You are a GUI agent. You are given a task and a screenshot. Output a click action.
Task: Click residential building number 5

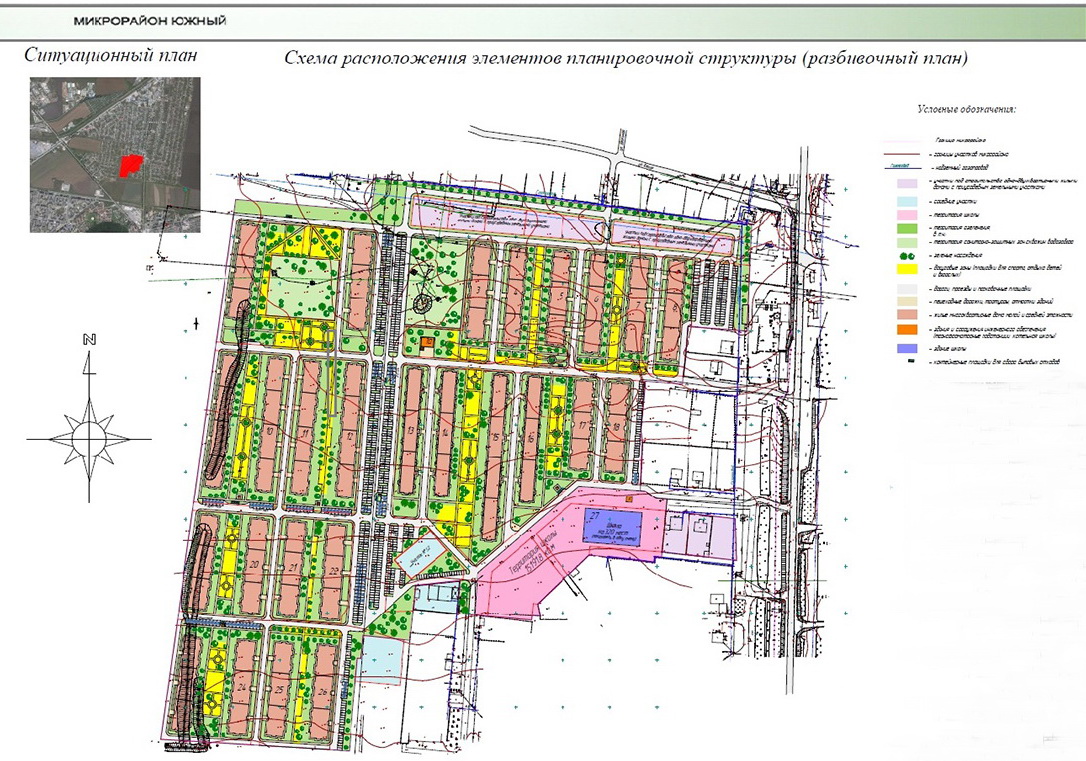tap(559, 296)
